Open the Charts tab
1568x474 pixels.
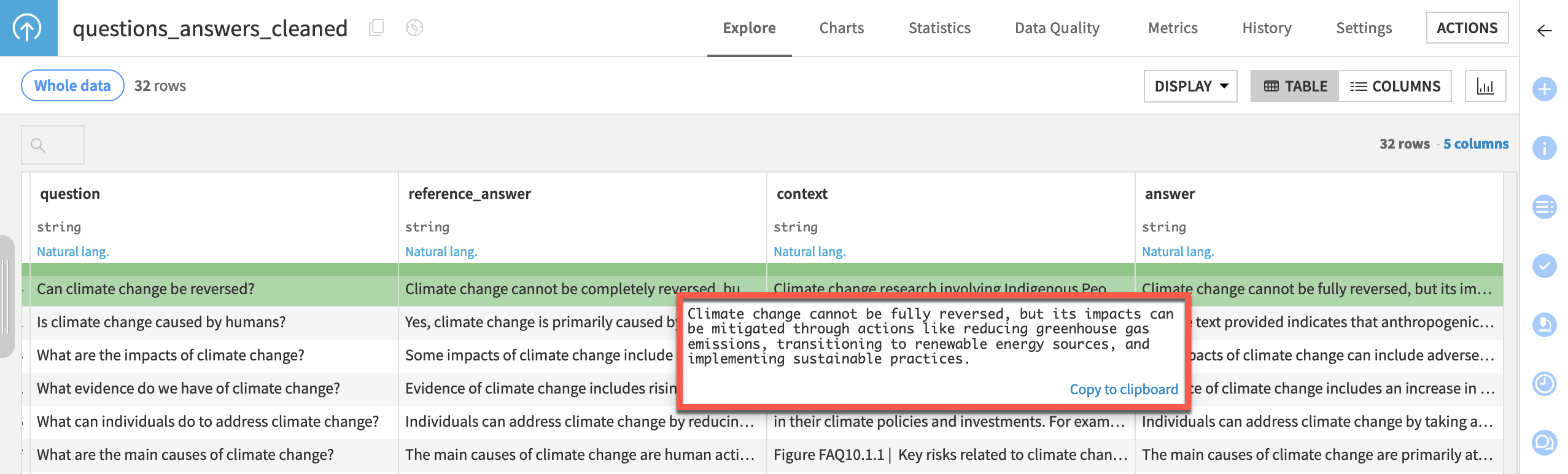[841, 28]
